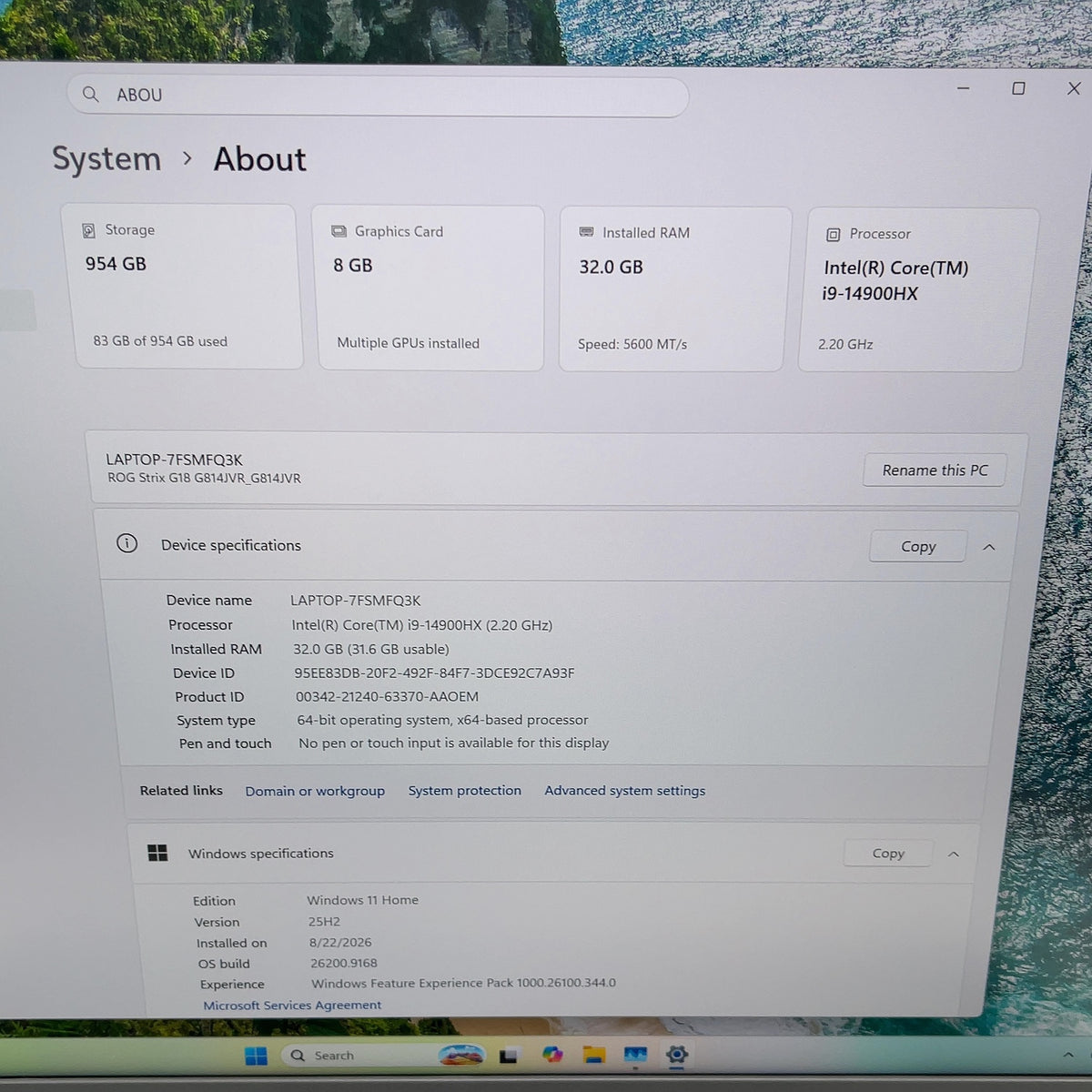
Task: Click the Settings gear on the taskbar
Action: 676,1055
